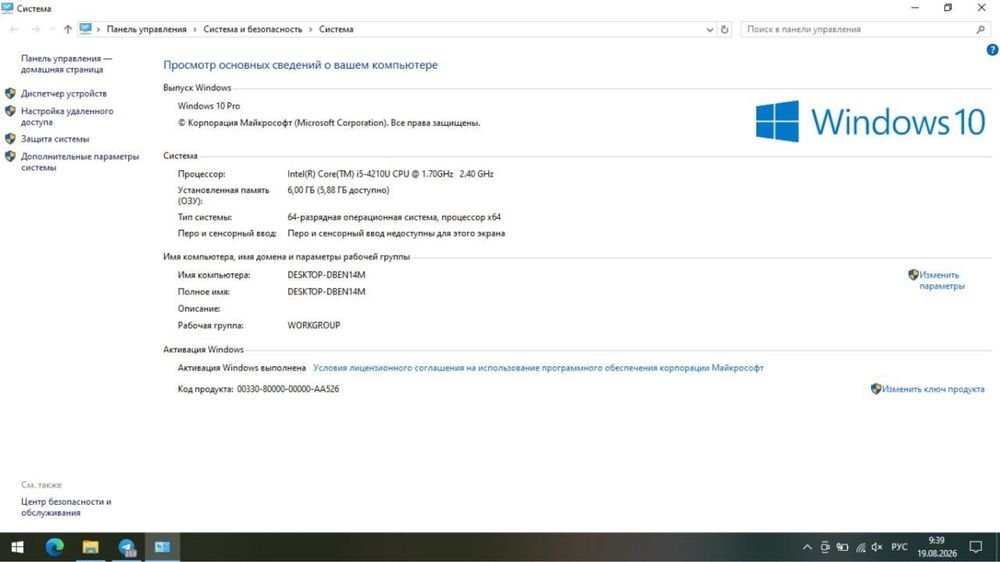Click the 64-разрядная system type value

[x=394, y=217]
